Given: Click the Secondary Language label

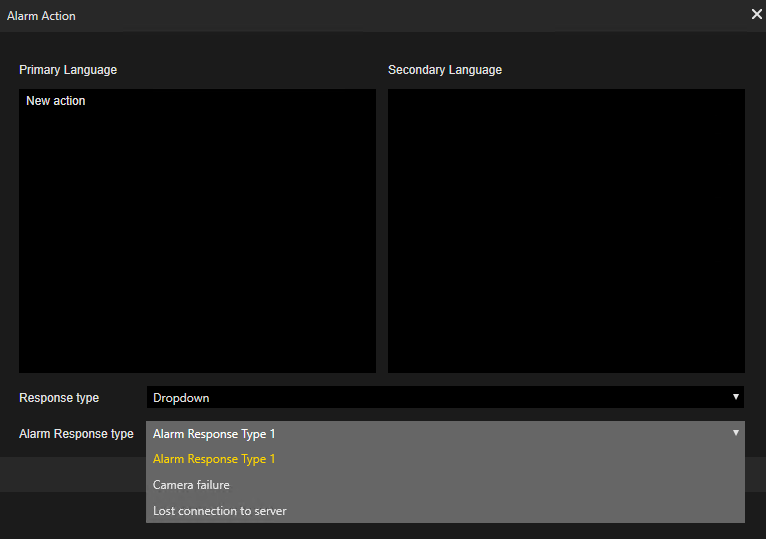Looking at the screenshot, I should pyautogui.click(x=445, y=70).
